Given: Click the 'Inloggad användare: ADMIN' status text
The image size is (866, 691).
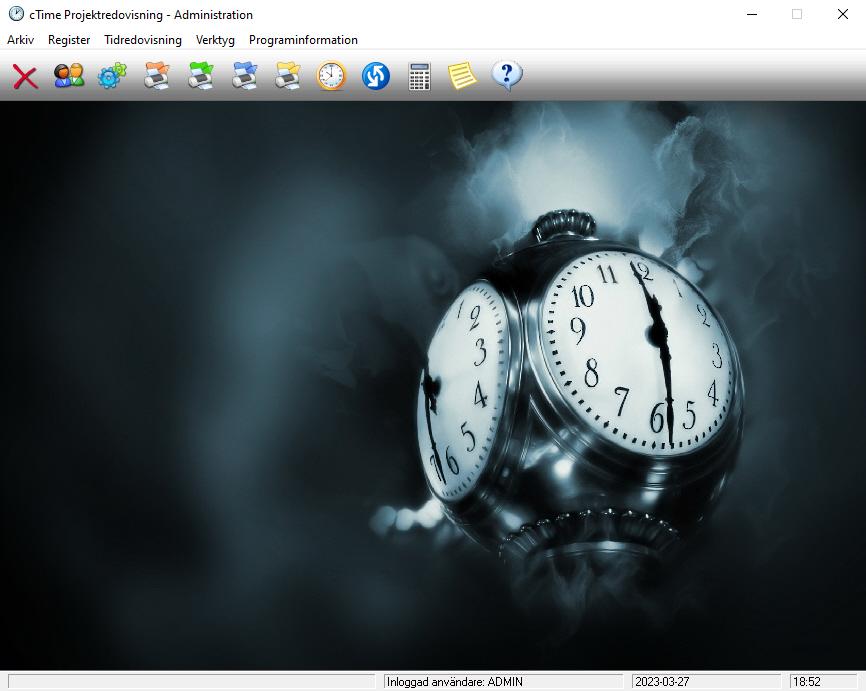Looking at the screenshot, I should pos(455,682).
